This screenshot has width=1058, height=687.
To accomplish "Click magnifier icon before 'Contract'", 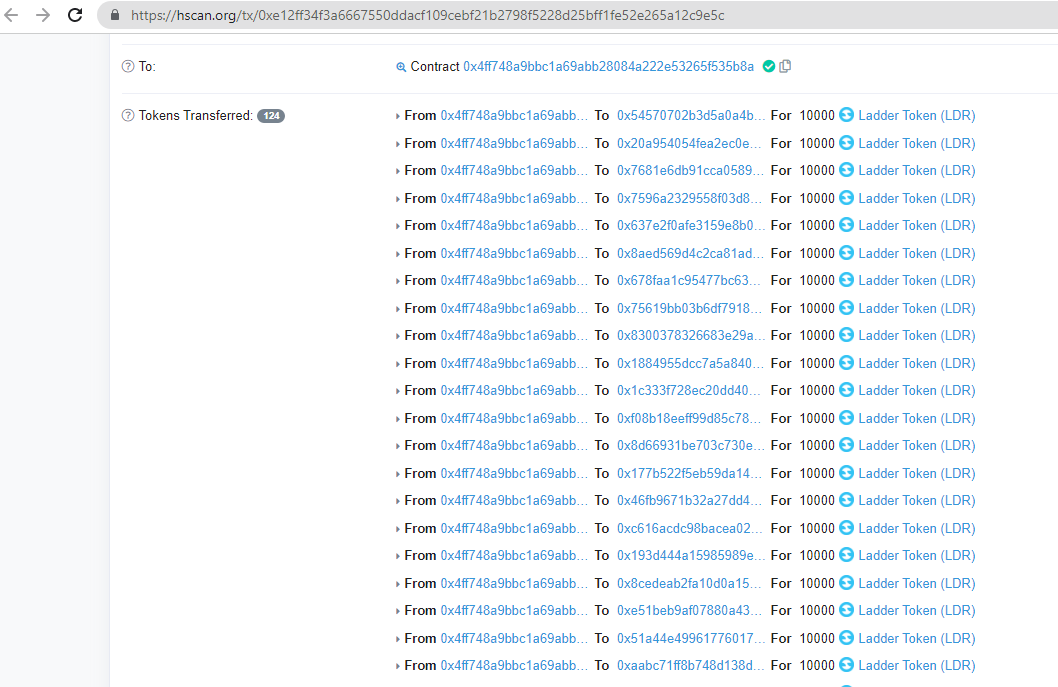I will click(401, 67).
